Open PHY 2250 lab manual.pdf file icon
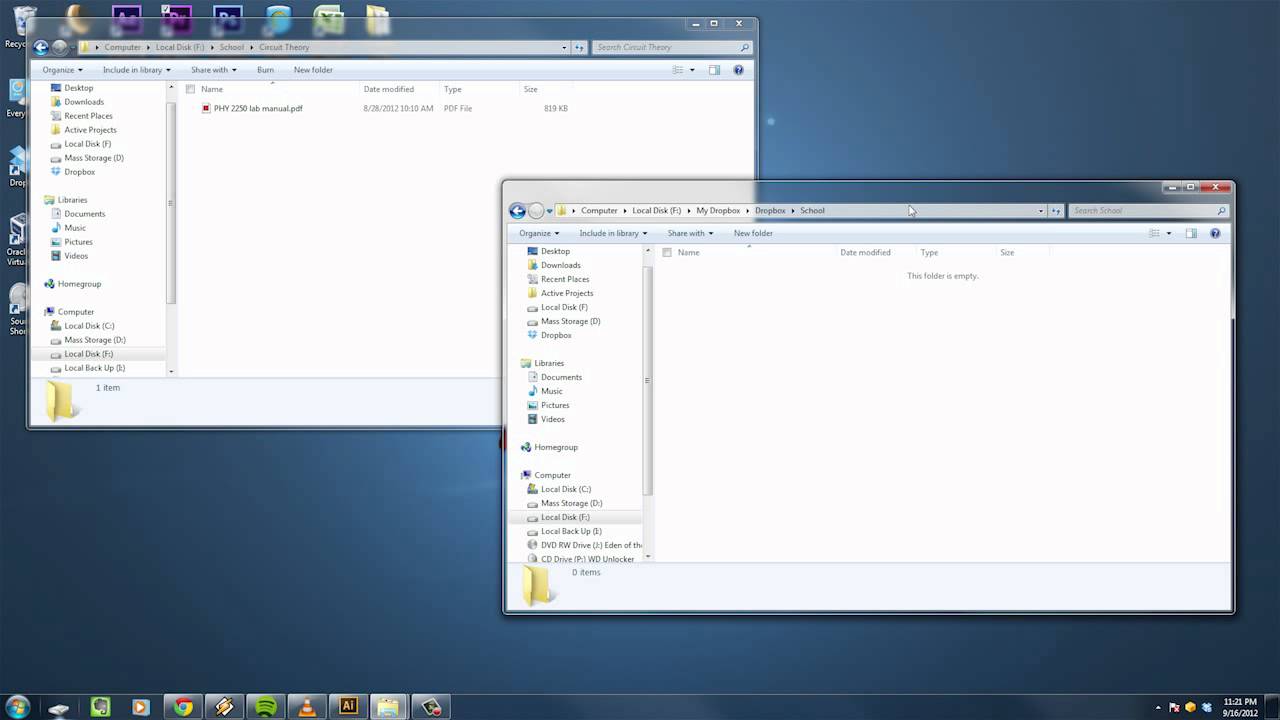This screenshot has height=720, width=1280. pyautogui.click(x=206, y=108)
